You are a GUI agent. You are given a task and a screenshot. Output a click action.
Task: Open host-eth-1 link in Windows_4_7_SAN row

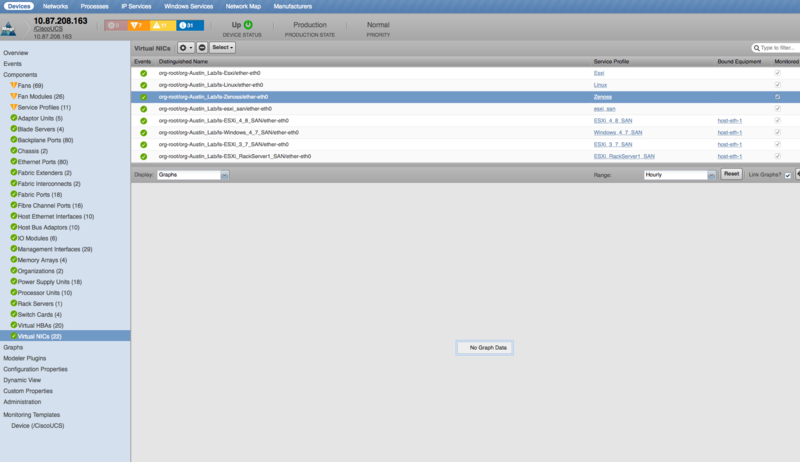(730, 133)
